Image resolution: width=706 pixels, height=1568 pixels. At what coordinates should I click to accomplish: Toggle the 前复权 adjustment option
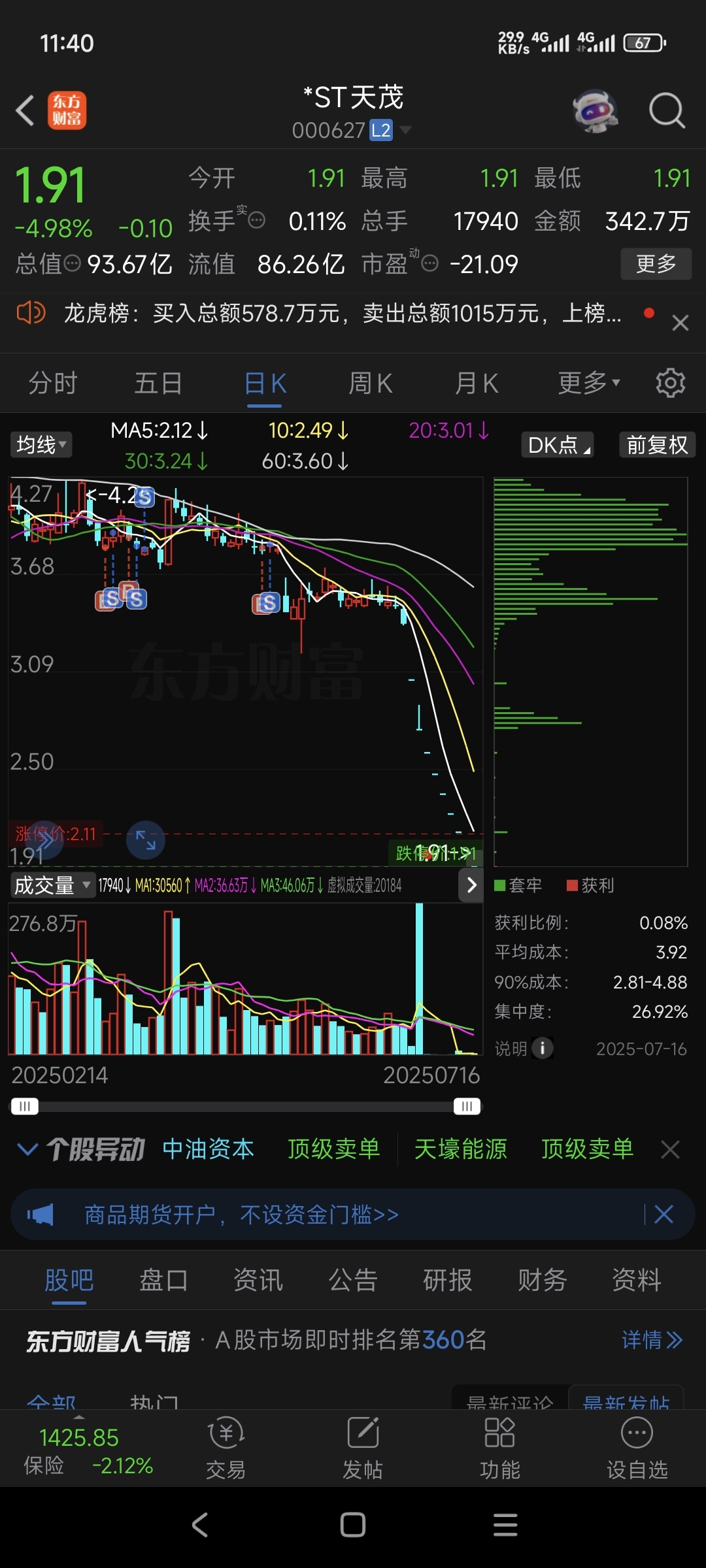click(657, 445)
